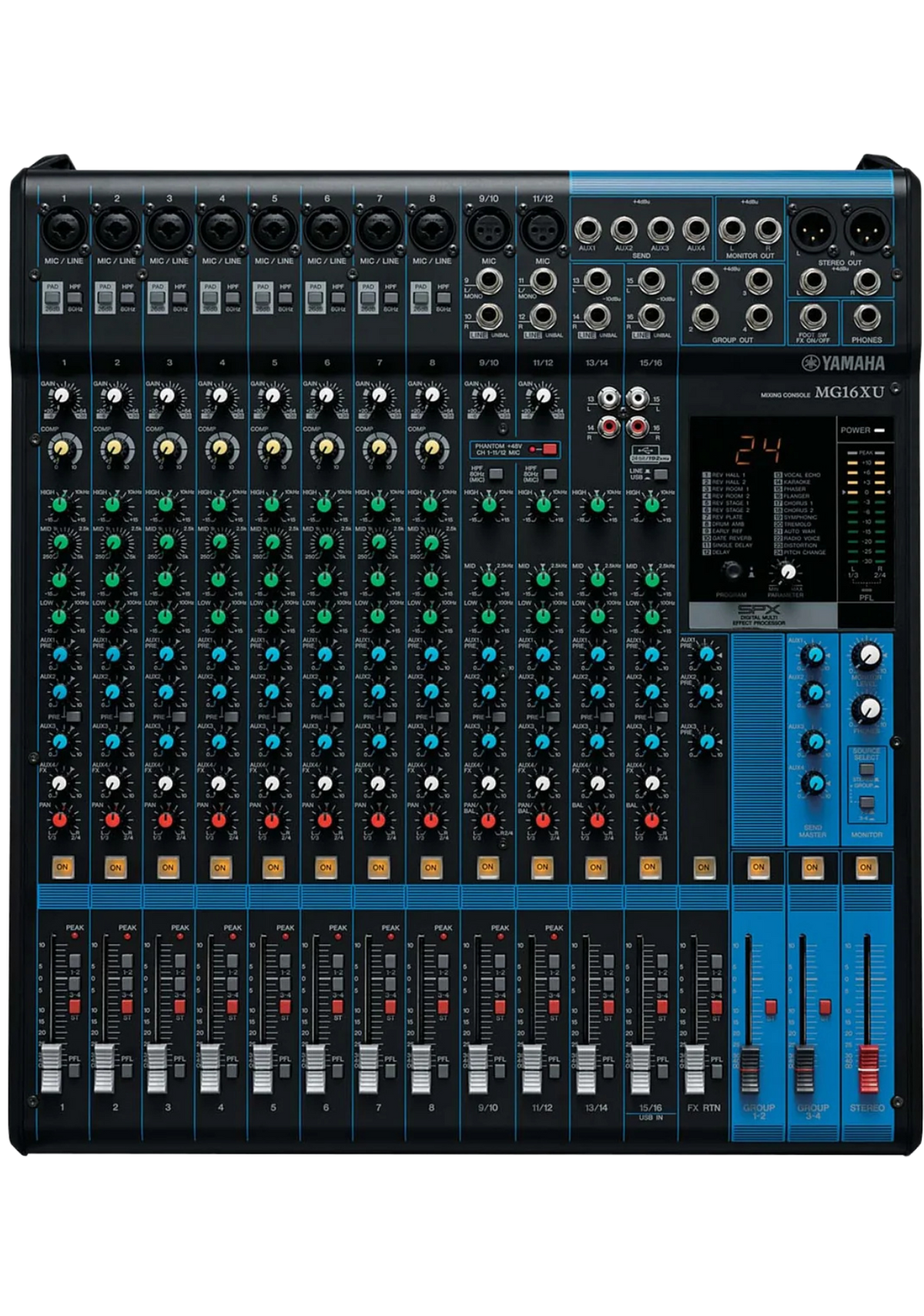Click the SPX digital multi effect label
This screenshot has height=1316, width=924.
[x=758, y=615]
